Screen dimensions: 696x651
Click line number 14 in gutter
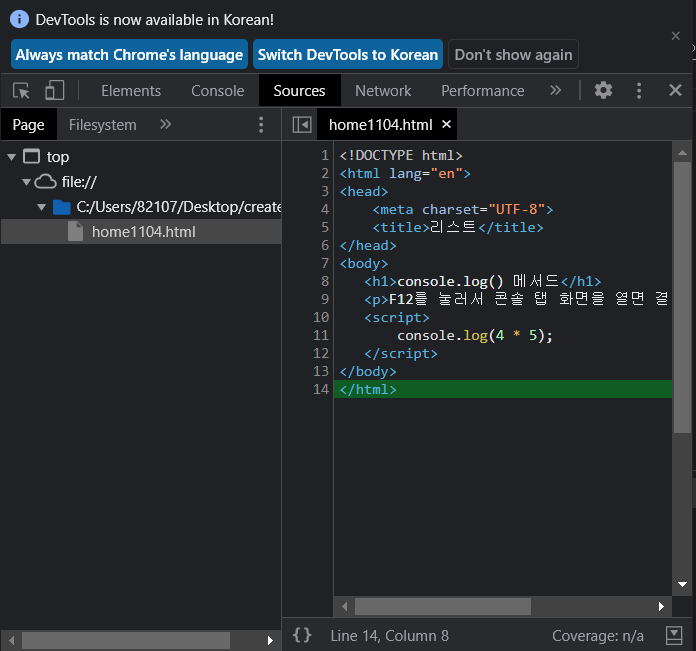pos(321,389)
